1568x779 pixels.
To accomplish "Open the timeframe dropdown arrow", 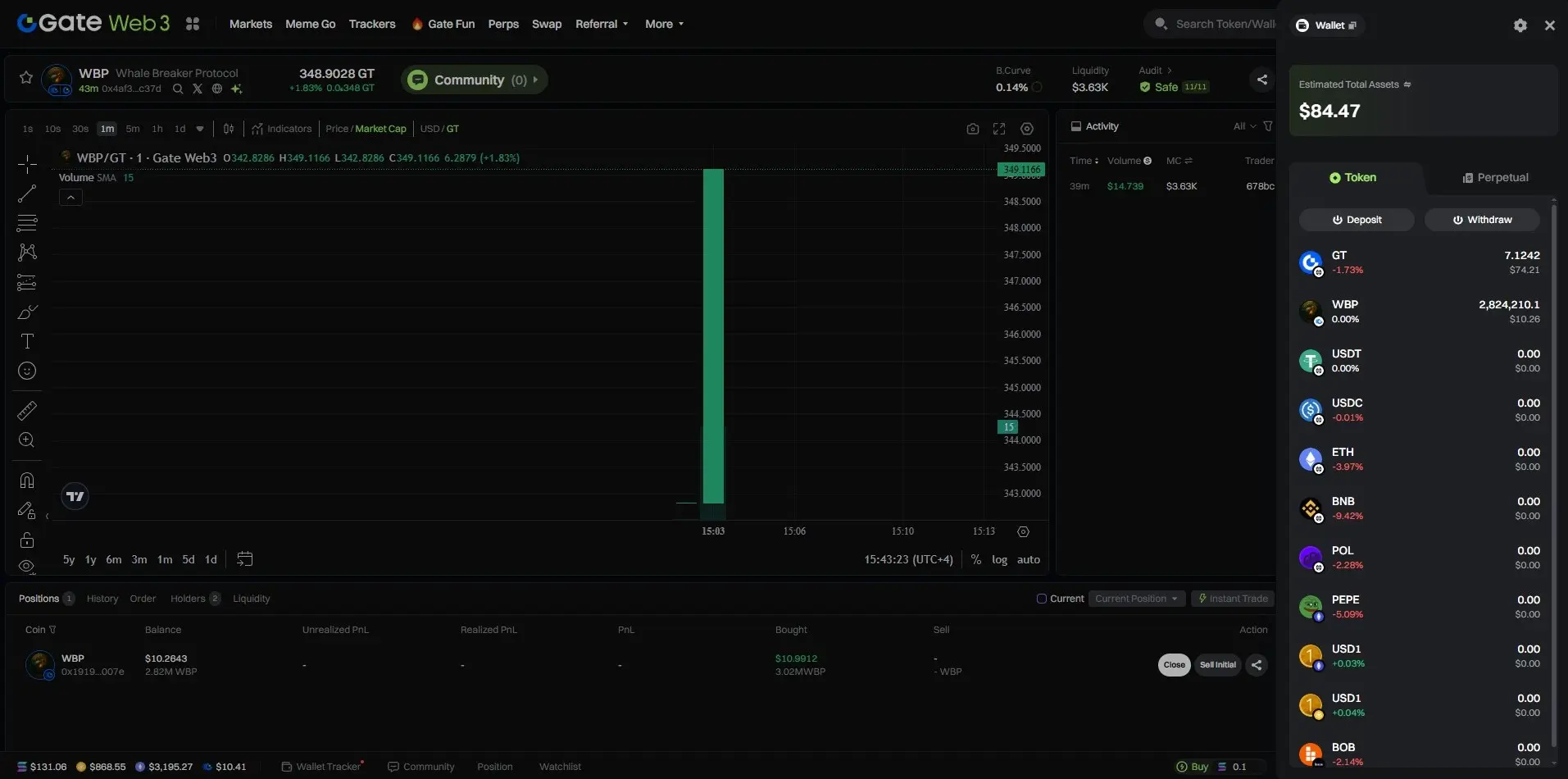I will point(199,129).
